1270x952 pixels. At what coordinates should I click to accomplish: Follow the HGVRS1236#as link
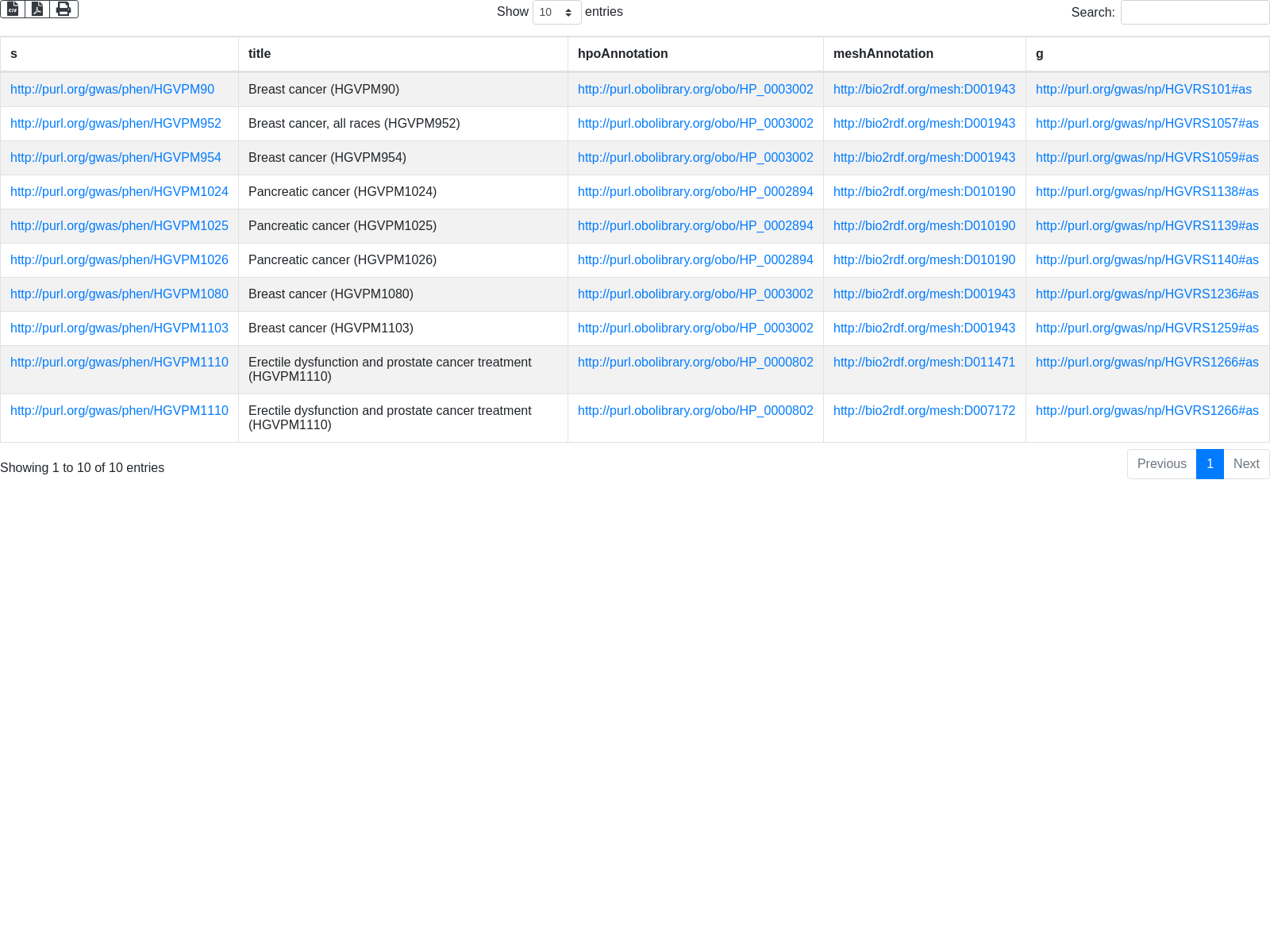[x=1147, y=294]
